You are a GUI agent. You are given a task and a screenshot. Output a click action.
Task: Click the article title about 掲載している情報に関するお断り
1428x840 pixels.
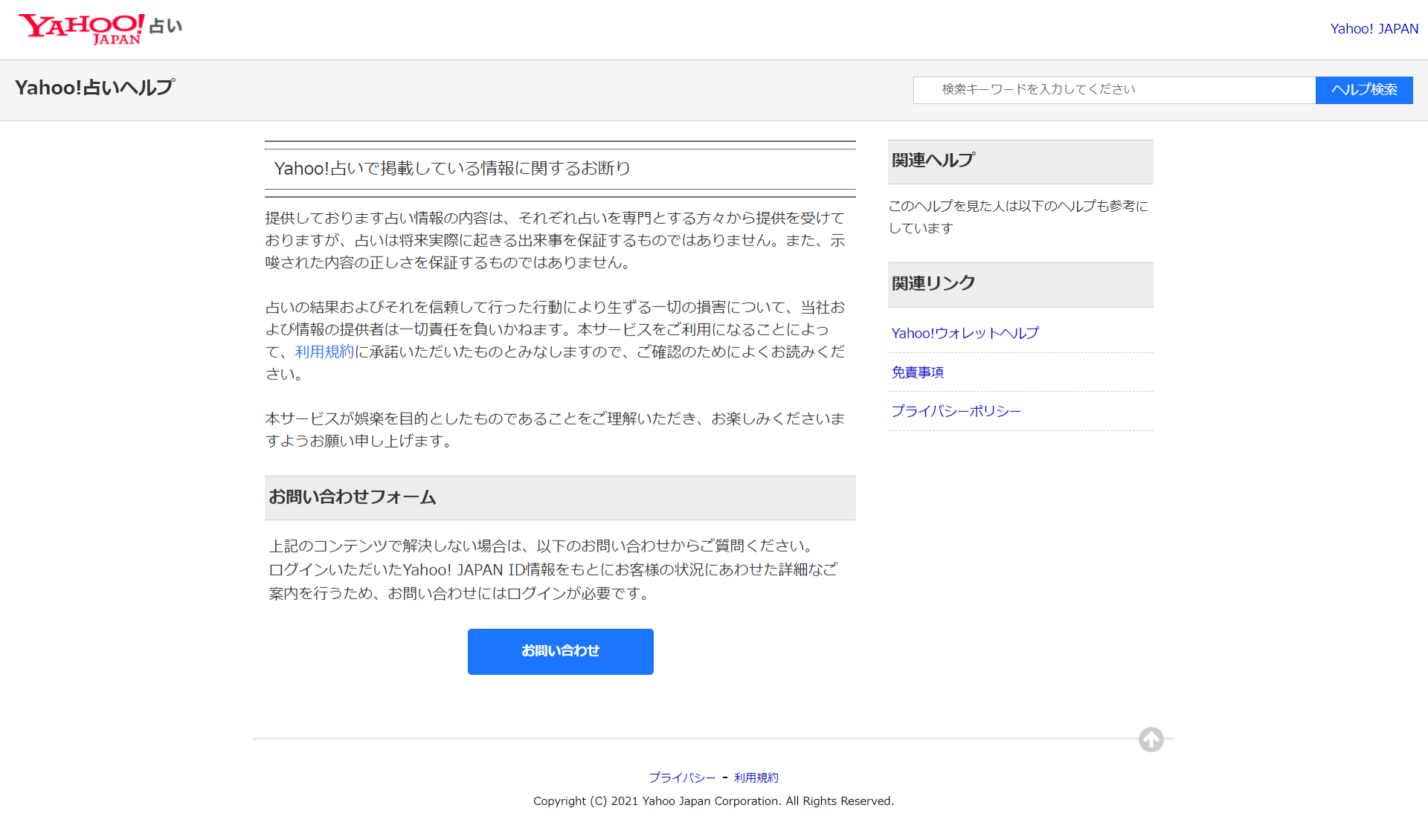point(452,169)
